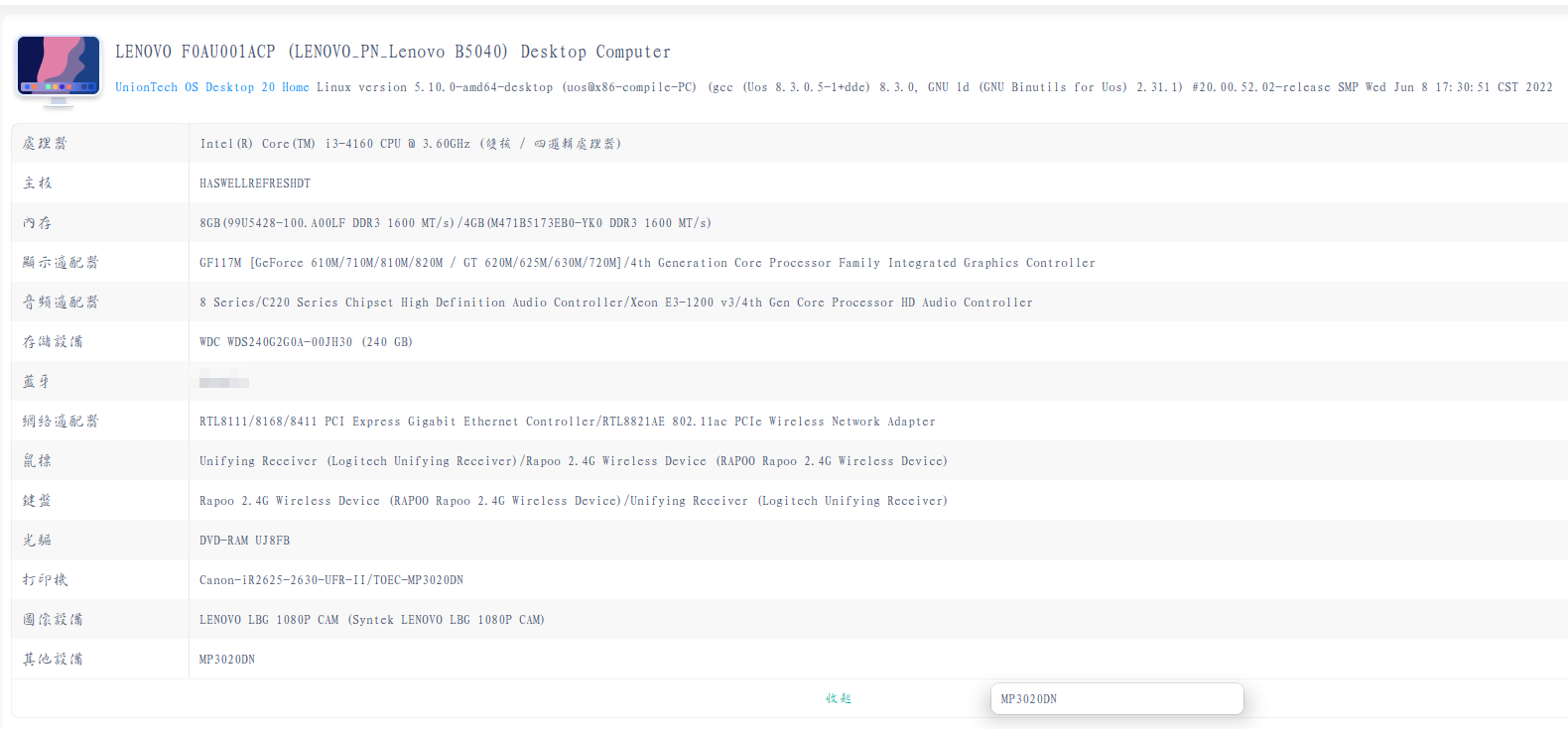Click the Intel Core i3-4160 CPU value
Image resolution: width=1568 pixels, height=729 pixels.
pyautogui.click(x=410, y=144)
